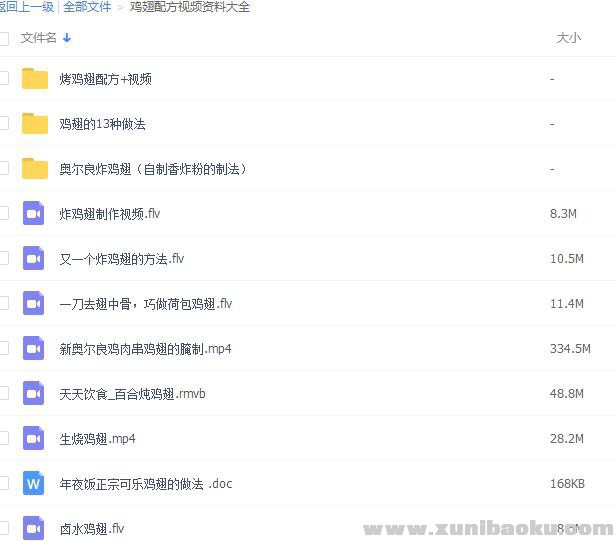
Task: Click folder icon for 奥尔良炸鸡翅
Action: tap(35, 169)
